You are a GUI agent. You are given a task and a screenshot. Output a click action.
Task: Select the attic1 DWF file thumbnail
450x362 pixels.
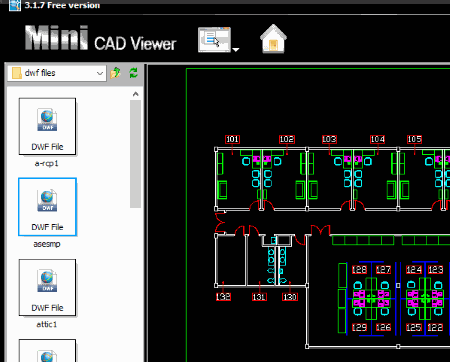47,287
